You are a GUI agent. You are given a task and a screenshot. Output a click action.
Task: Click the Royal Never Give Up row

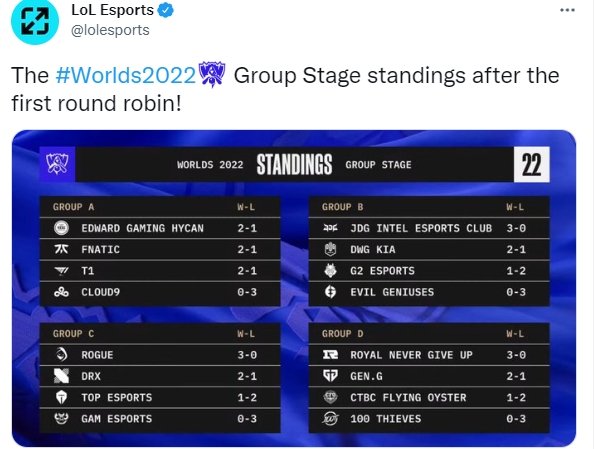tap(429, 355)
